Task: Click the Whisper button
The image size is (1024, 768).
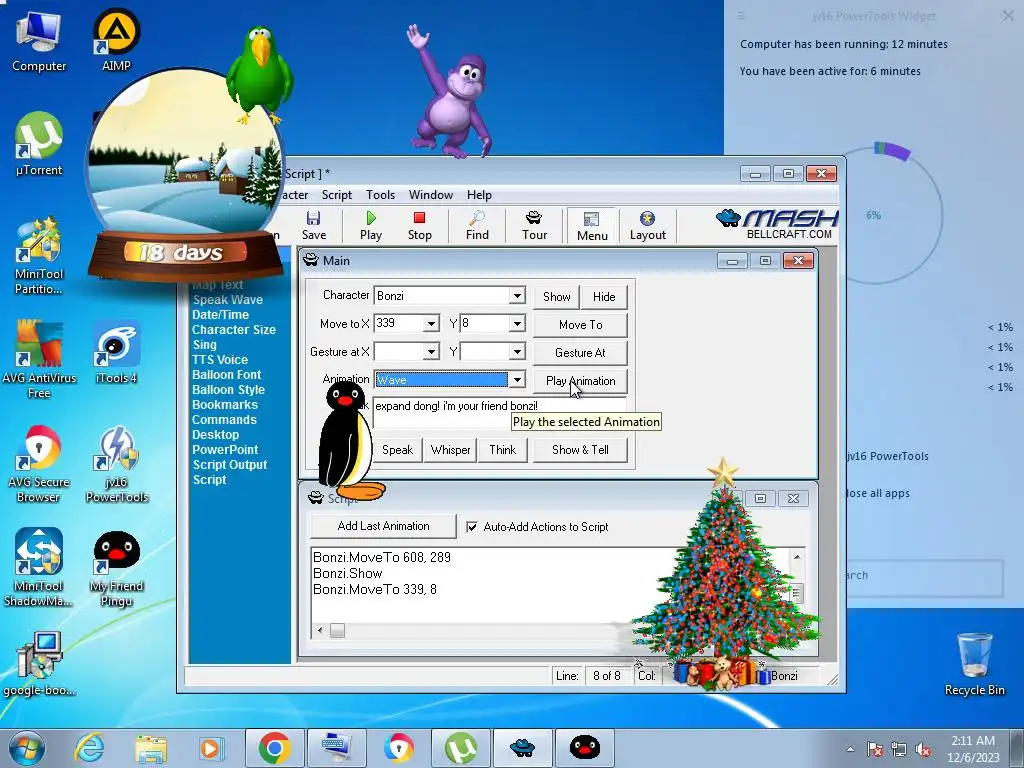Action: click(451, 450)
